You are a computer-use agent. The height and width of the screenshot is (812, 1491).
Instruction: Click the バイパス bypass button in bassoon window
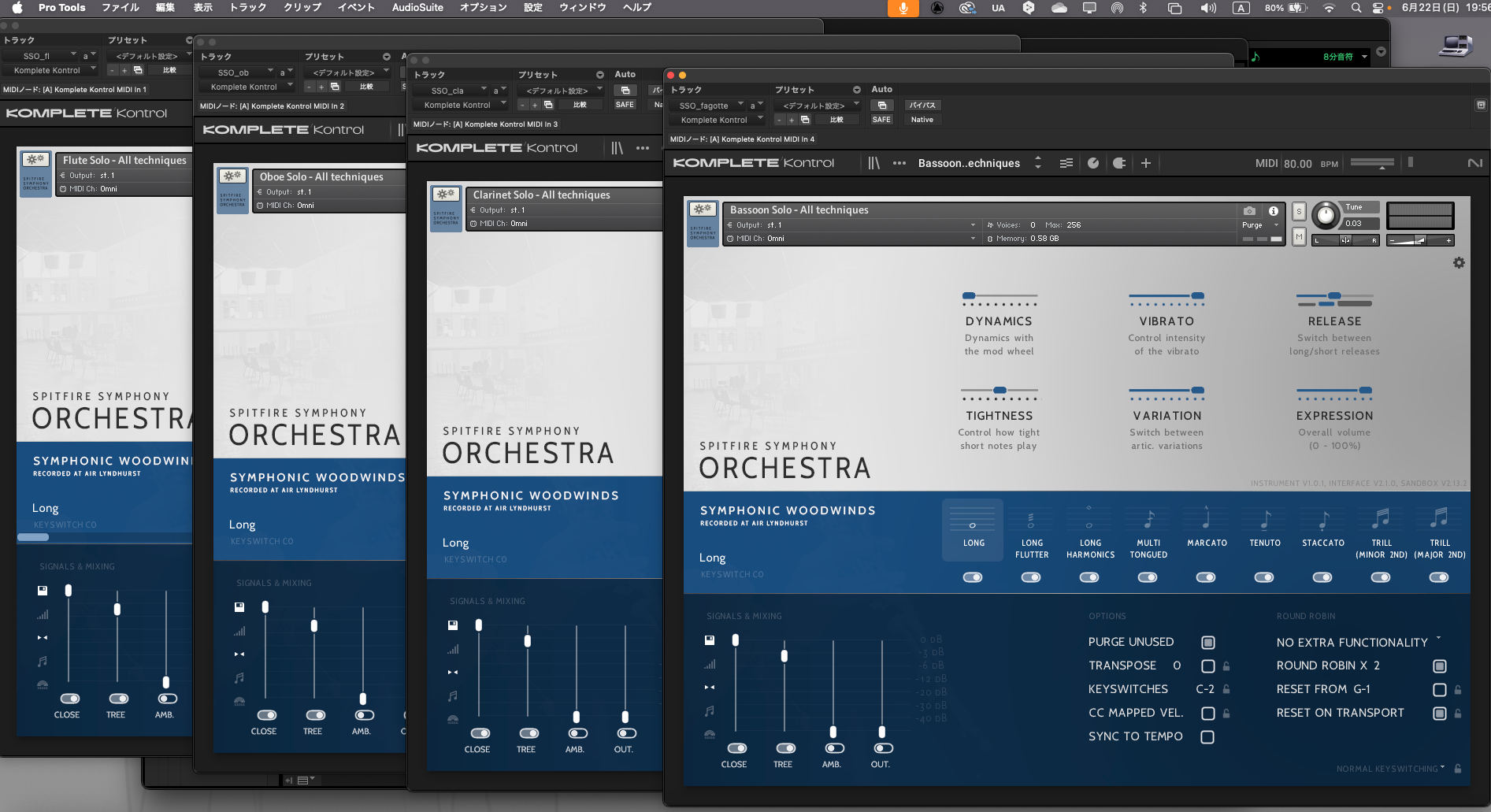(x=922, y=105)
